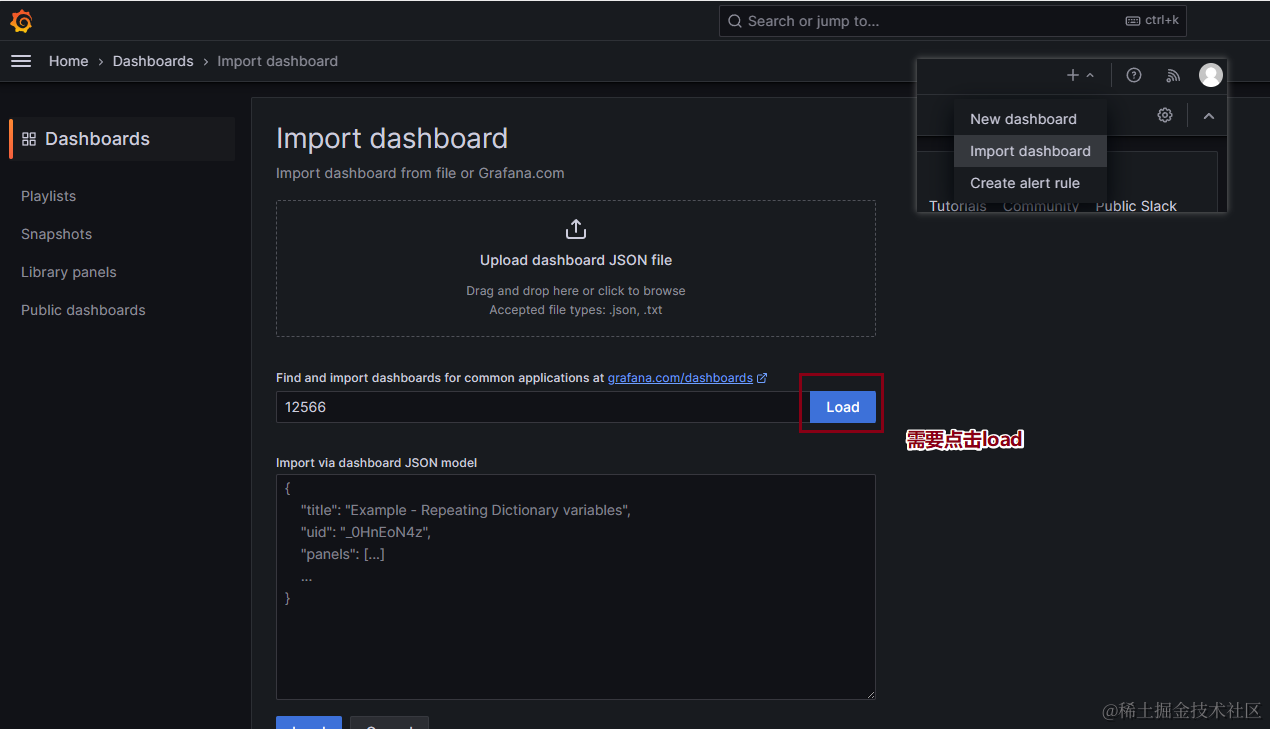Click the dashboard ID field containing 12566
Screen dimensions: 1270x729
click(540, 407)
